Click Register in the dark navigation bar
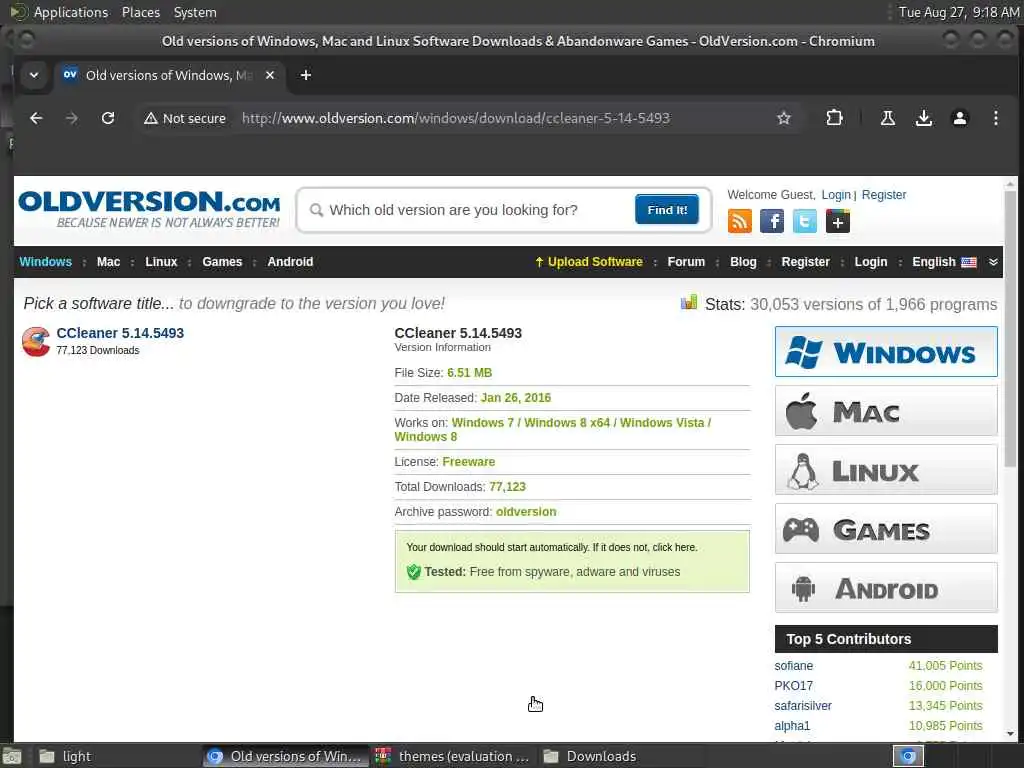 [805, 262]
